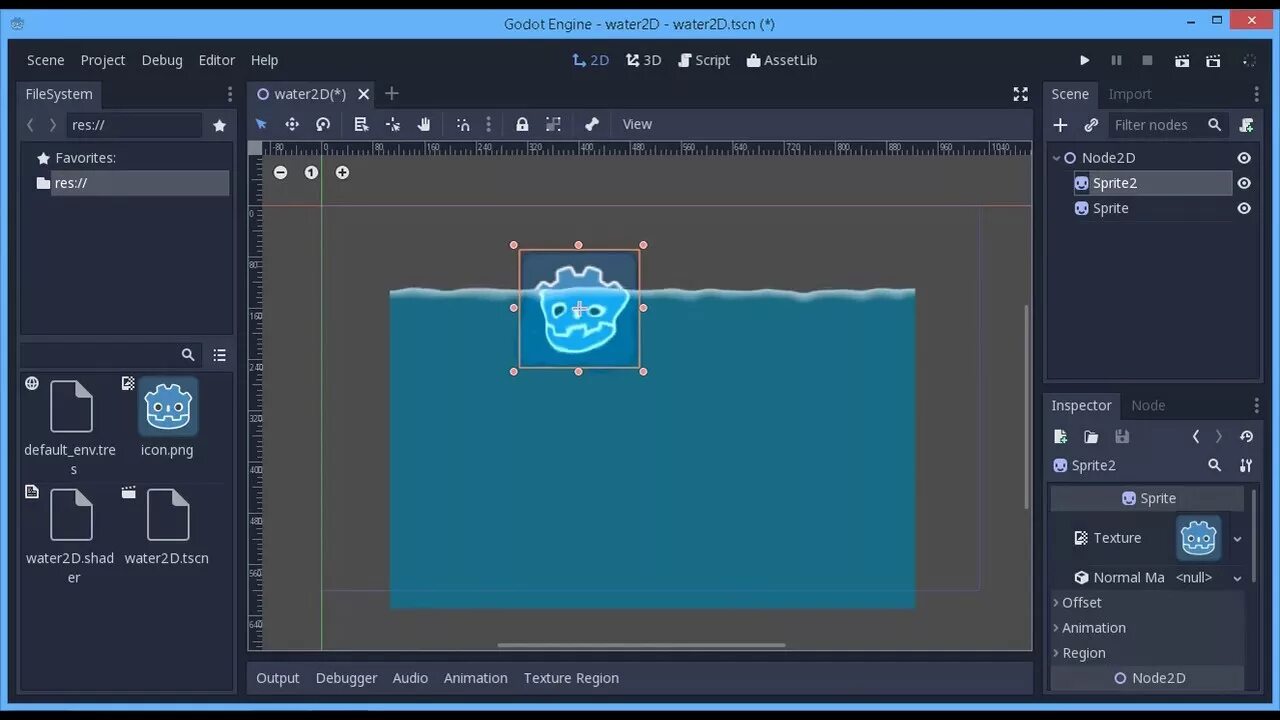
Task: Attach a script with the script icon
Action: [1246, 125]
